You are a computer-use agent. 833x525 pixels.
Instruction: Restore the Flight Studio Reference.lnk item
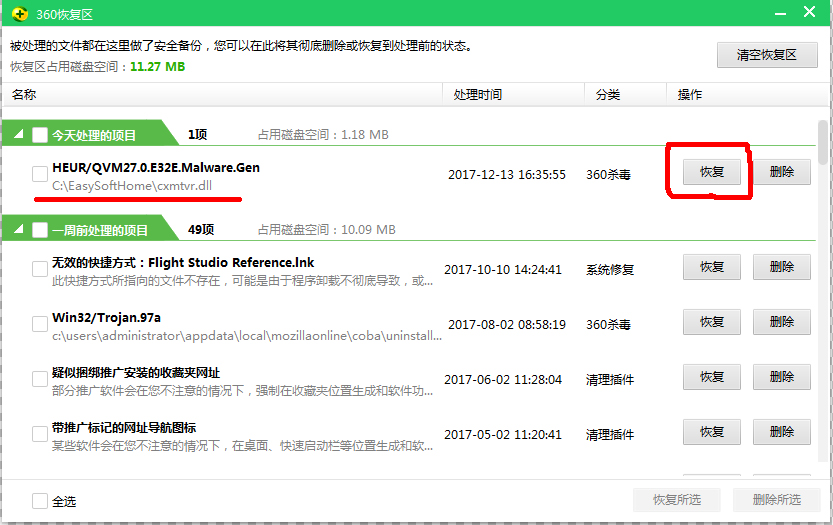coord(711,267)
